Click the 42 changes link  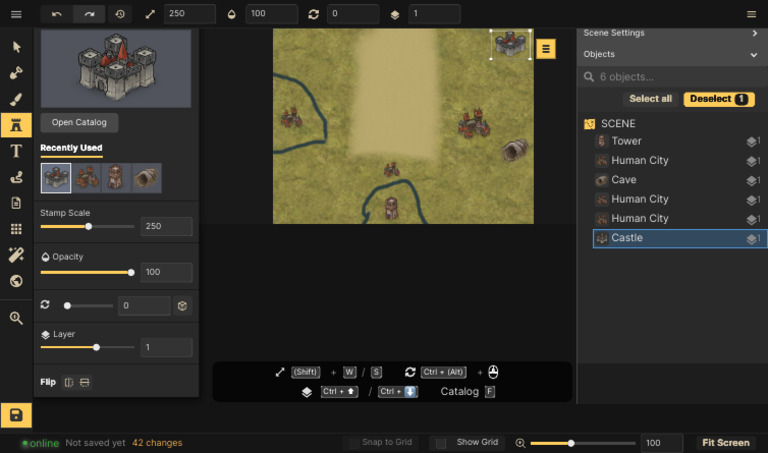tap(157, 443)
